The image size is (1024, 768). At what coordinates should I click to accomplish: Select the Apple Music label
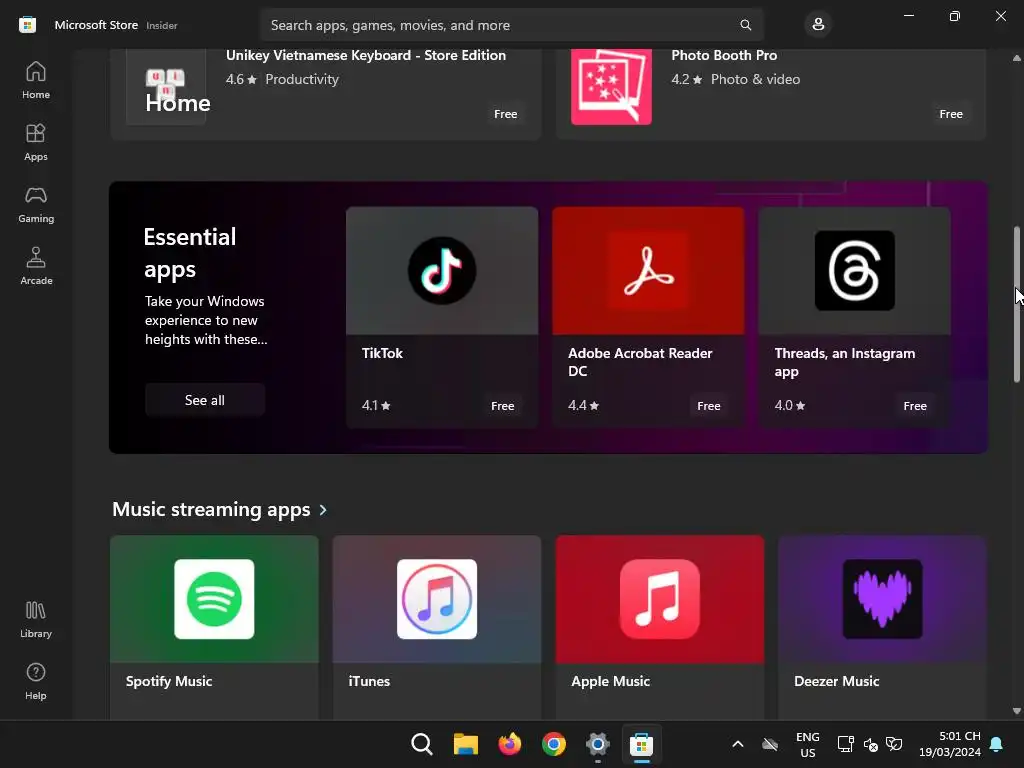[611, 681]
